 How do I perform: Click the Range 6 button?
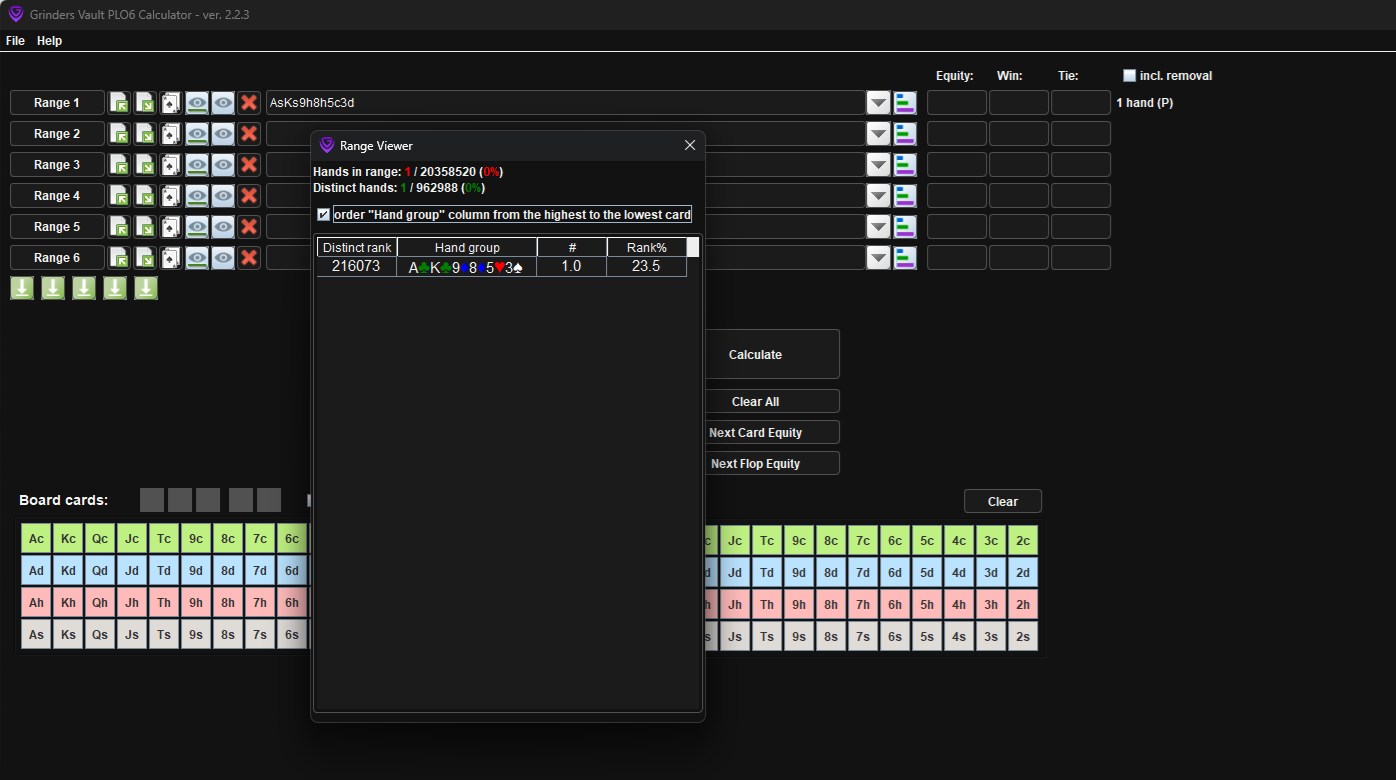[58, 258]
